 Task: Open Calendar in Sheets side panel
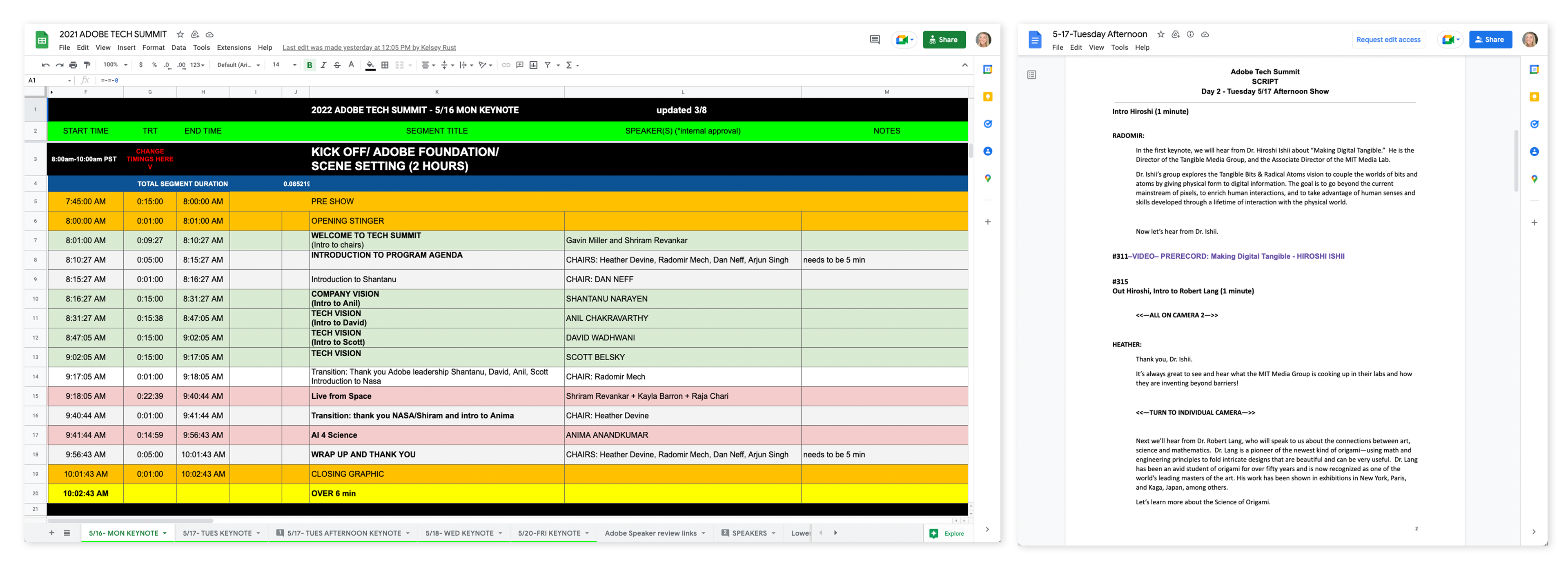987,69
